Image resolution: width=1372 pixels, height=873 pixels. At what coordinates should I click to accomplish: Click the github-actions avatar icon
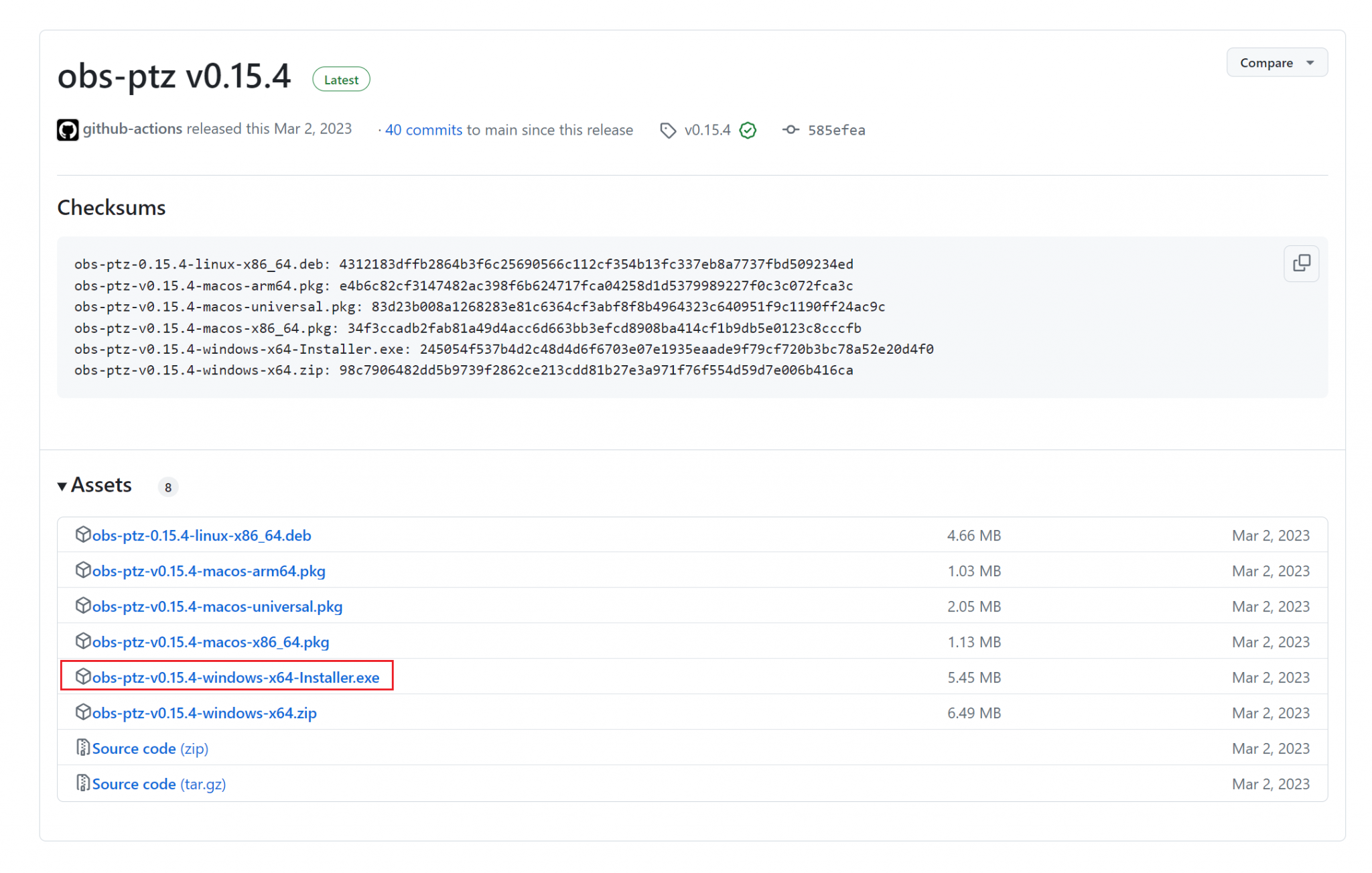coord(67,129)
